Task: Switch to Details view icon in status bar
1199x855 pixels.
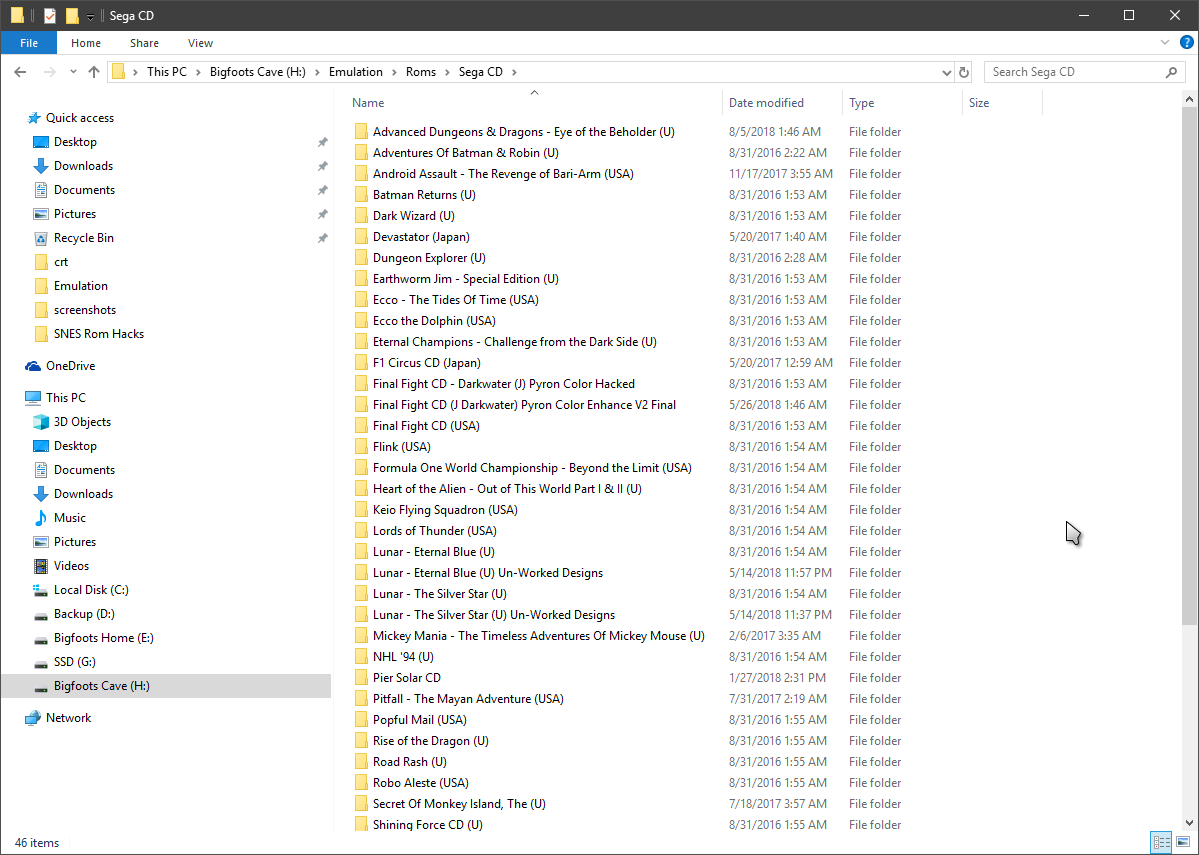Action: click(x=1162, y=842)
